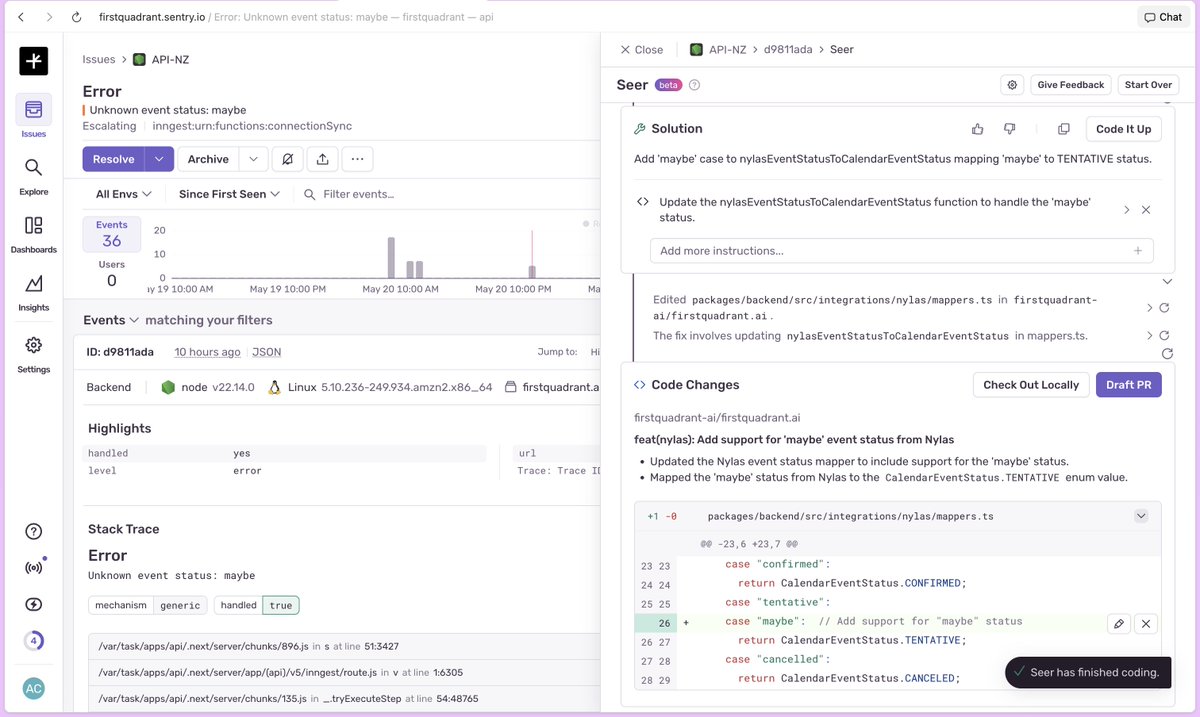1200x717 pixels.
Task: Edit the added 'maybe' code line
Action: [1119, 624]
